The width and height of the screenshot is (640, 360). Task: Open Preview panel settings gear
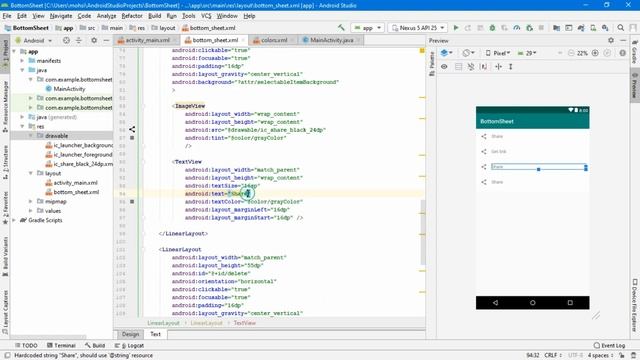pos(611,40)
